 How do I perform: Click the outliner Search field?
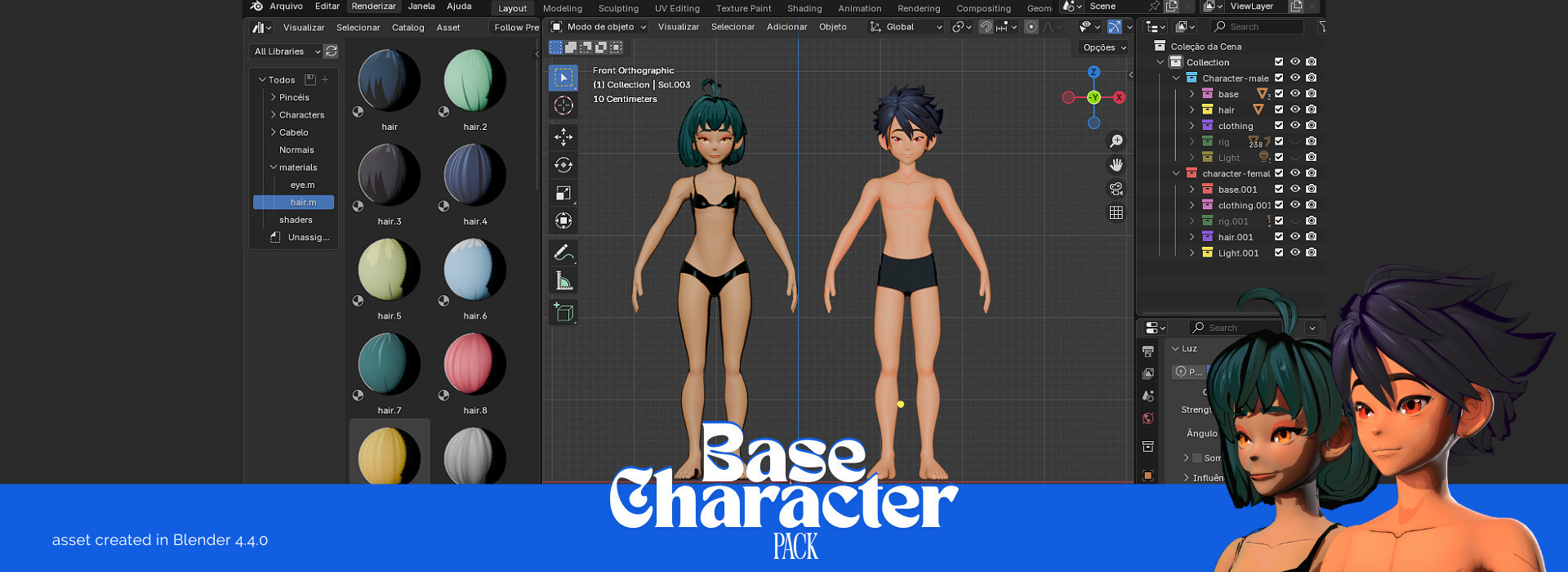[1258, 27]
